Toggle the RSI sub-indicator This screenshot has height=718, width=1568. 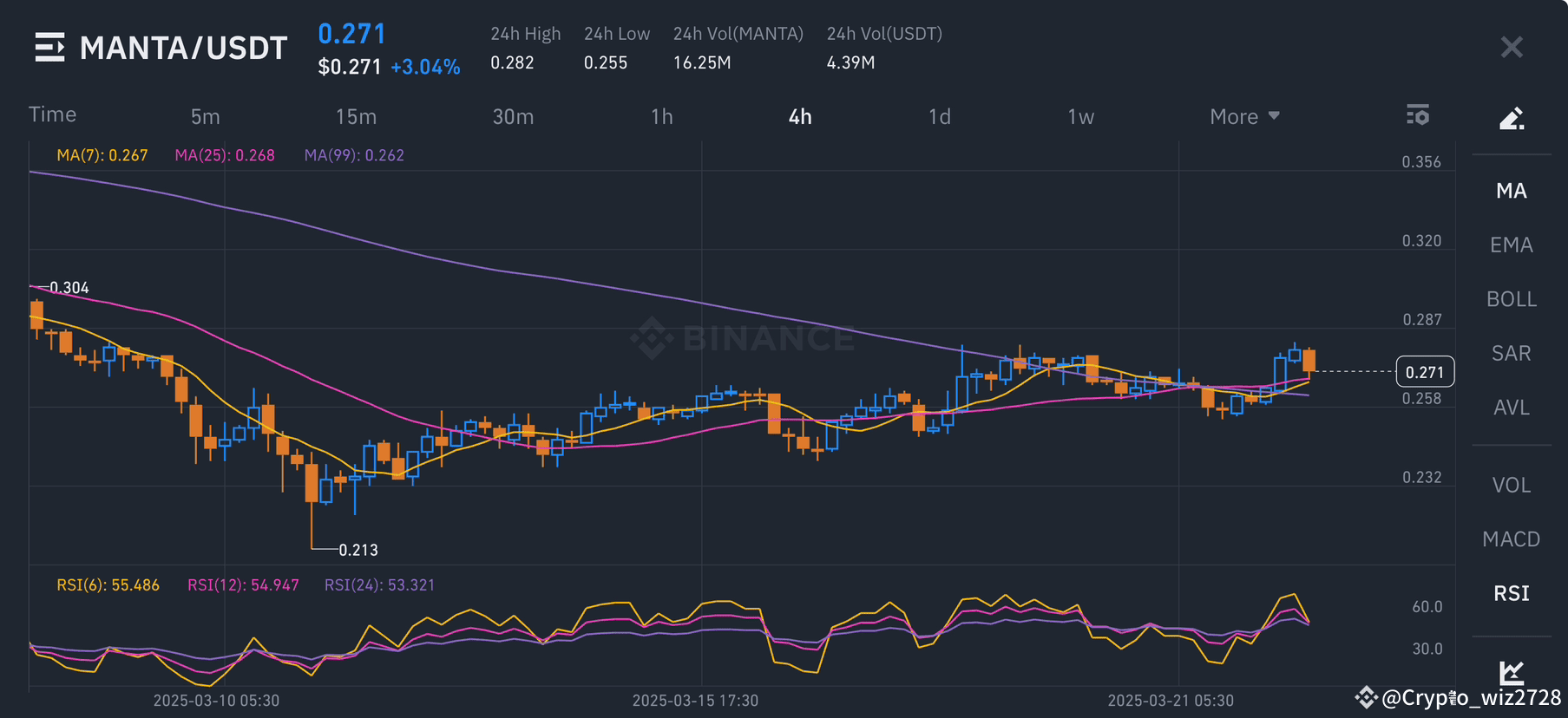pos(1512,594)
